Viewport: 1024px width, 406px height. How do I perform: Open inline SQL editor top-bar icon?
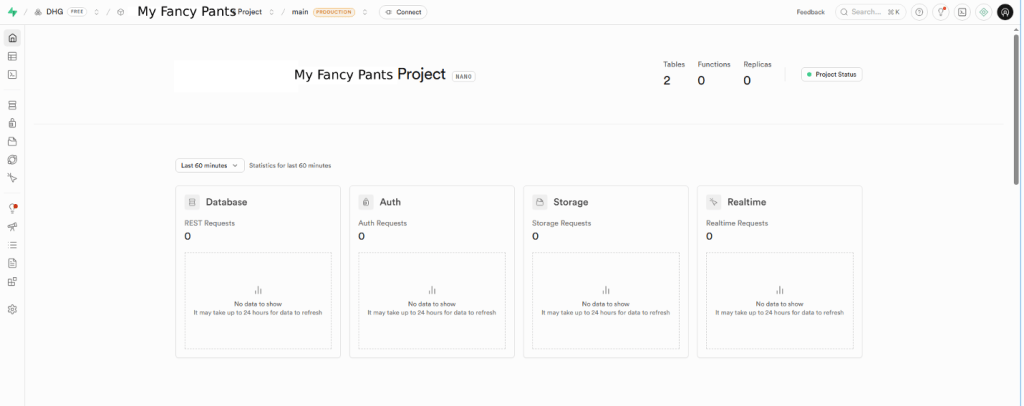(x=962, y=12)
